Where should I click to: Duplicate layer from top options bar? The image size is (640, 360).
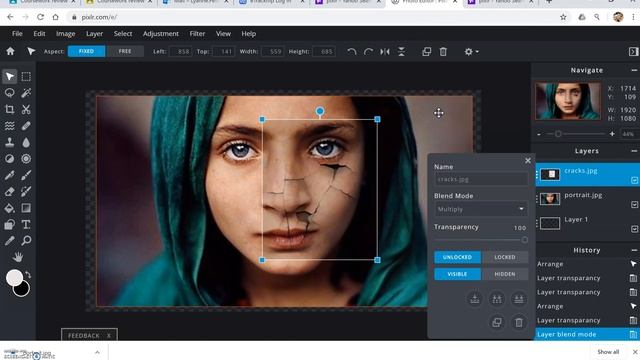pos(427,51)
